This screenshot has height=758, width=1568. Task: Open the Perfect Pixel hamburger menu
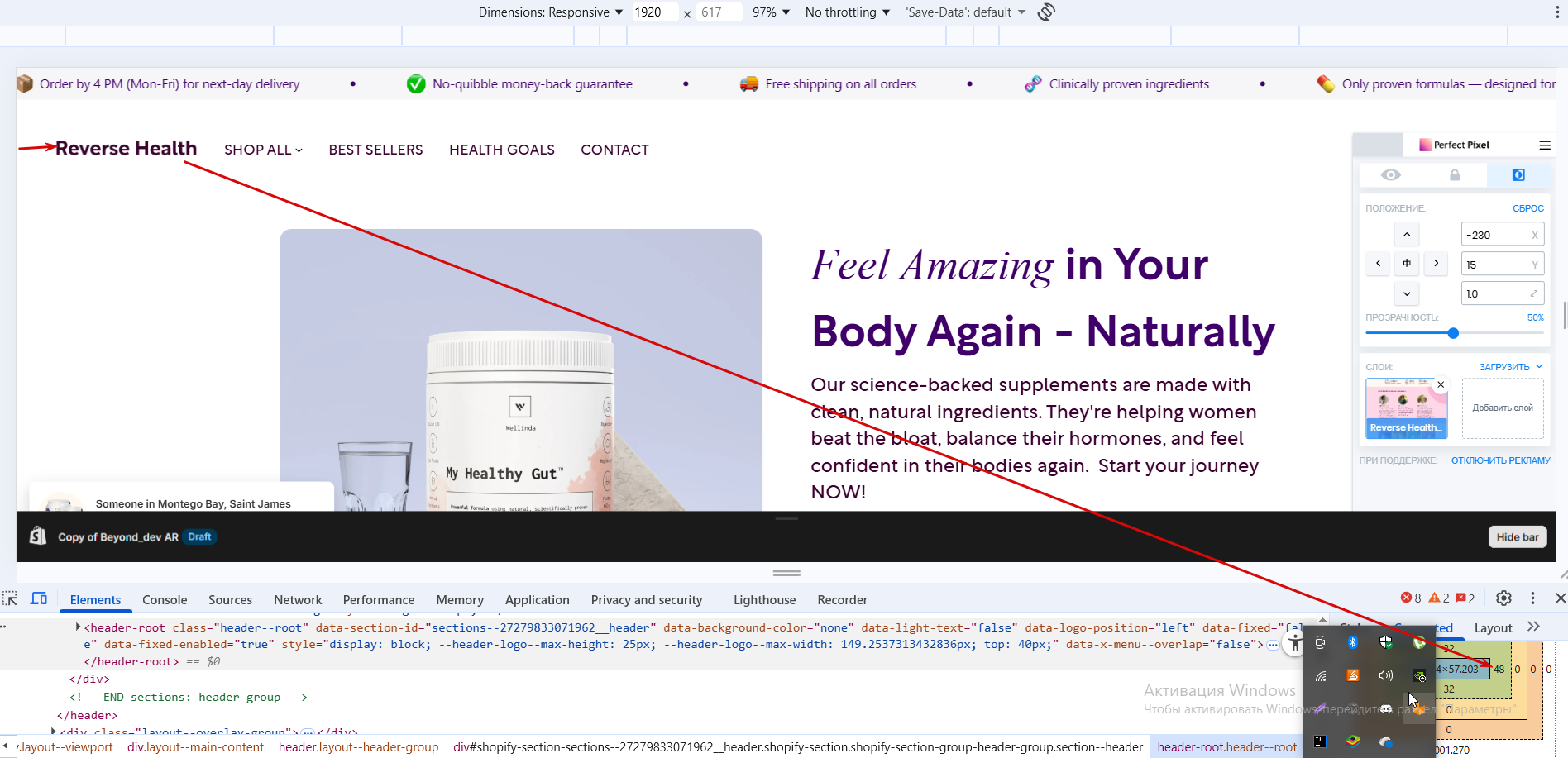[x=1545, y=145]
